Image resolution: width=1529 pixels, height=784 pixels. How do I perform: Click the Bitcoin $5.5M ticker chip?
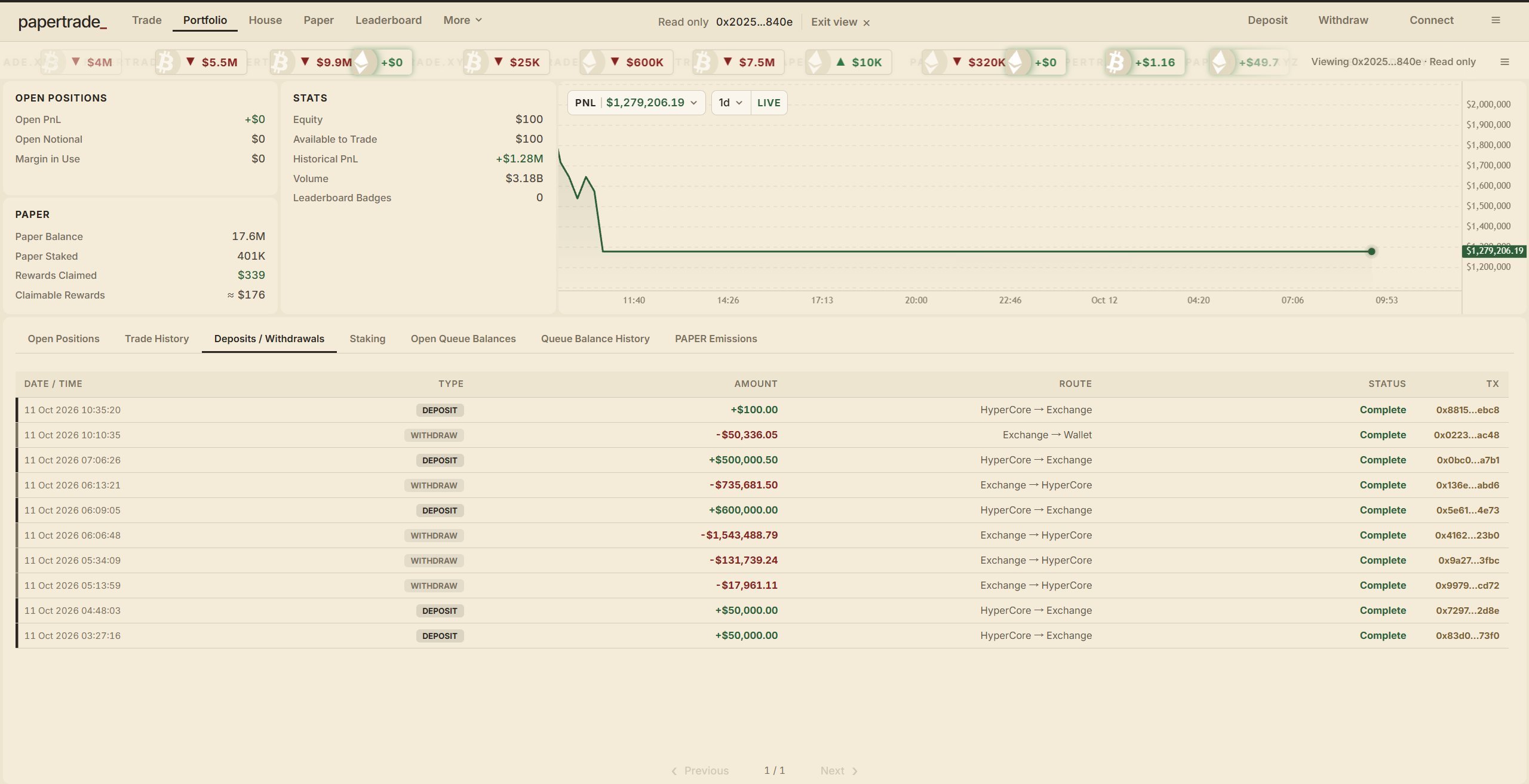(x=201, y=62)
